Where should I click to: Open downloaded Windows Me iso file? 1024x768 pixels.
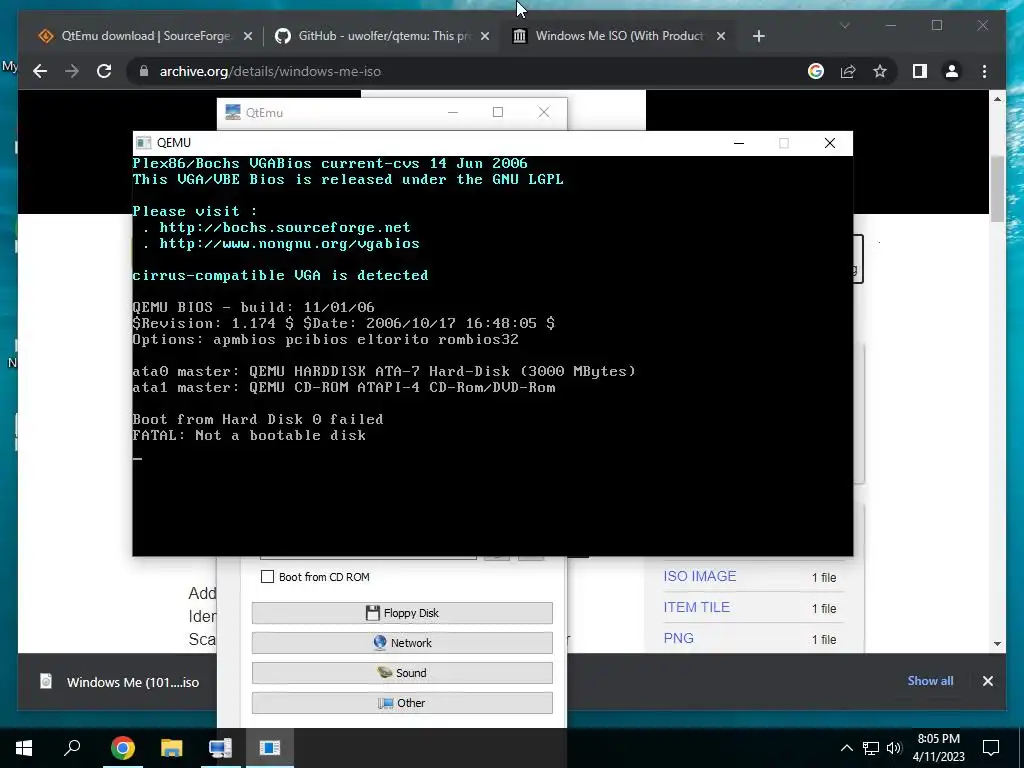(x=120, y=682)
